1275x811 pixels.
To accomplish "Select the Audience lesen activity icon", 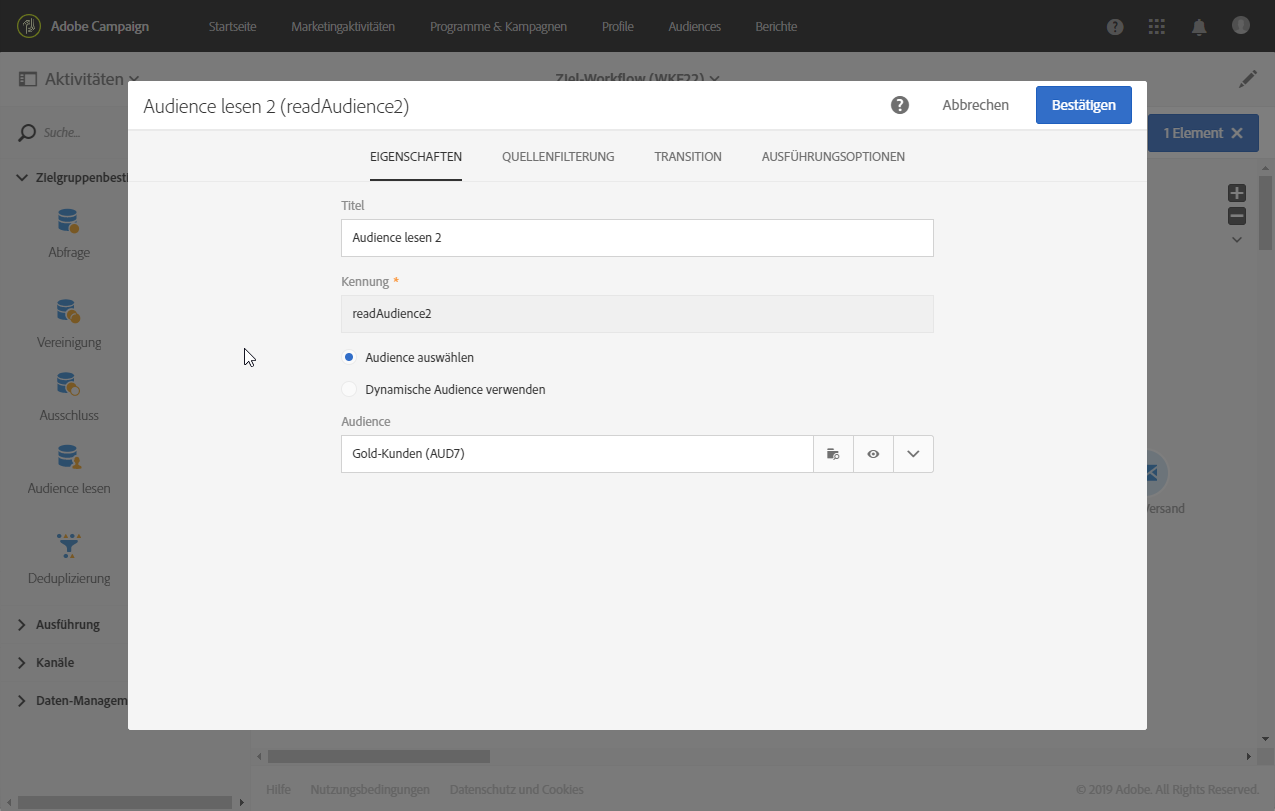I will 68,457.
